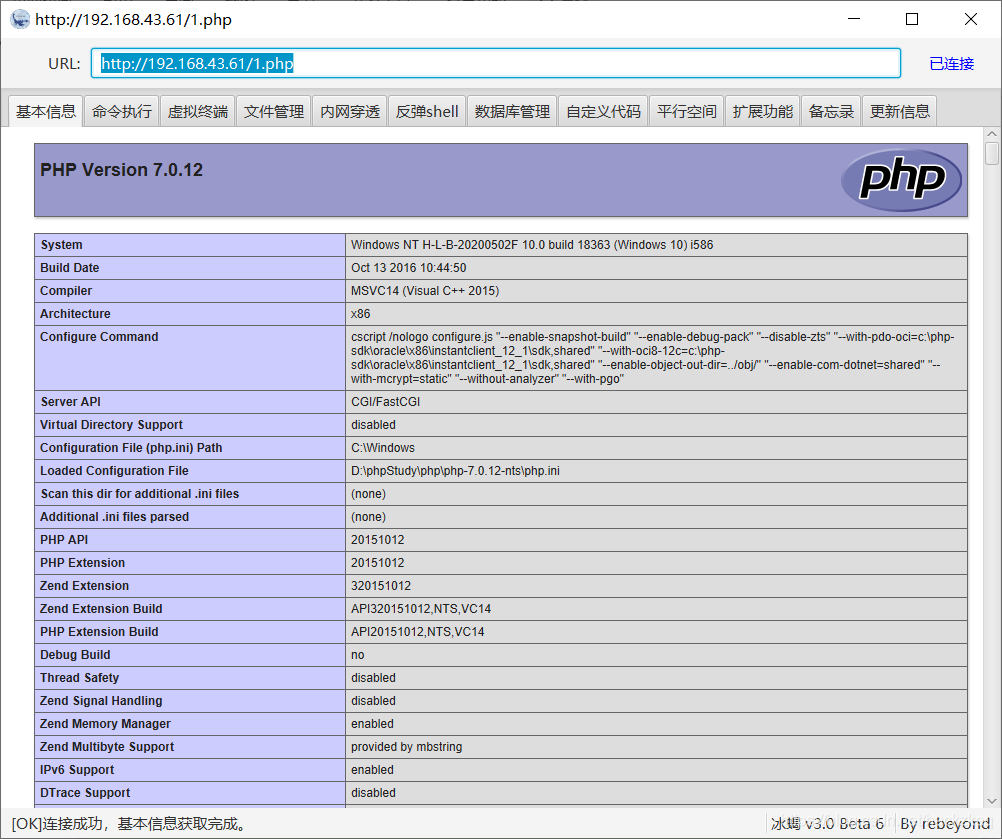Maximize the window
Viewport: 1002px width, 839px height.
click(x=912, y=19)
